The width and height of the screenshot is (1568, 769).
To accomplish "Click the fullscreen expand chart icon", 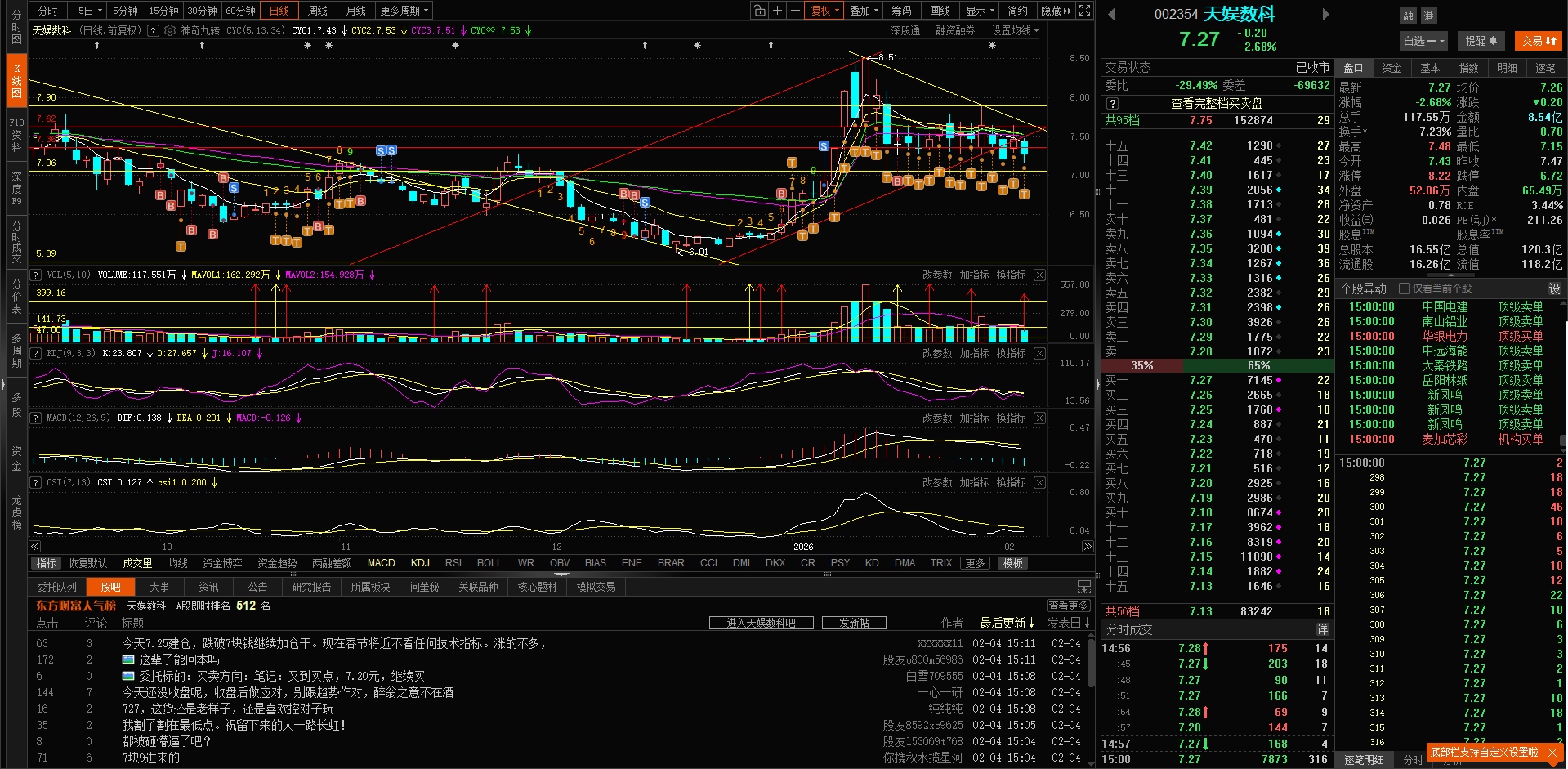I will (1084, 11).
